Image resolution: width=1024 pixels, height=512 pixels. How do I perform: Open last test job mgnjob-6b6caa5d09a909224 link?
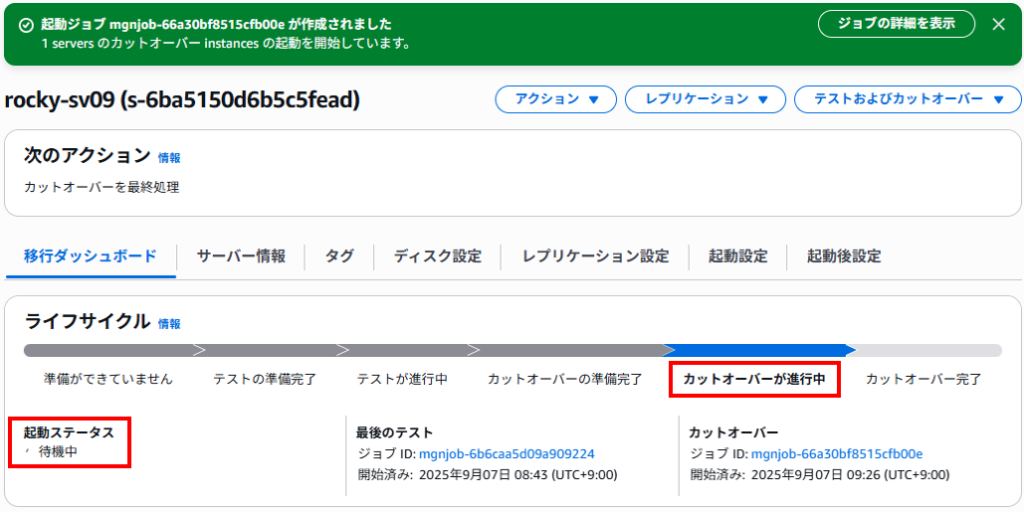click(507, 454)
